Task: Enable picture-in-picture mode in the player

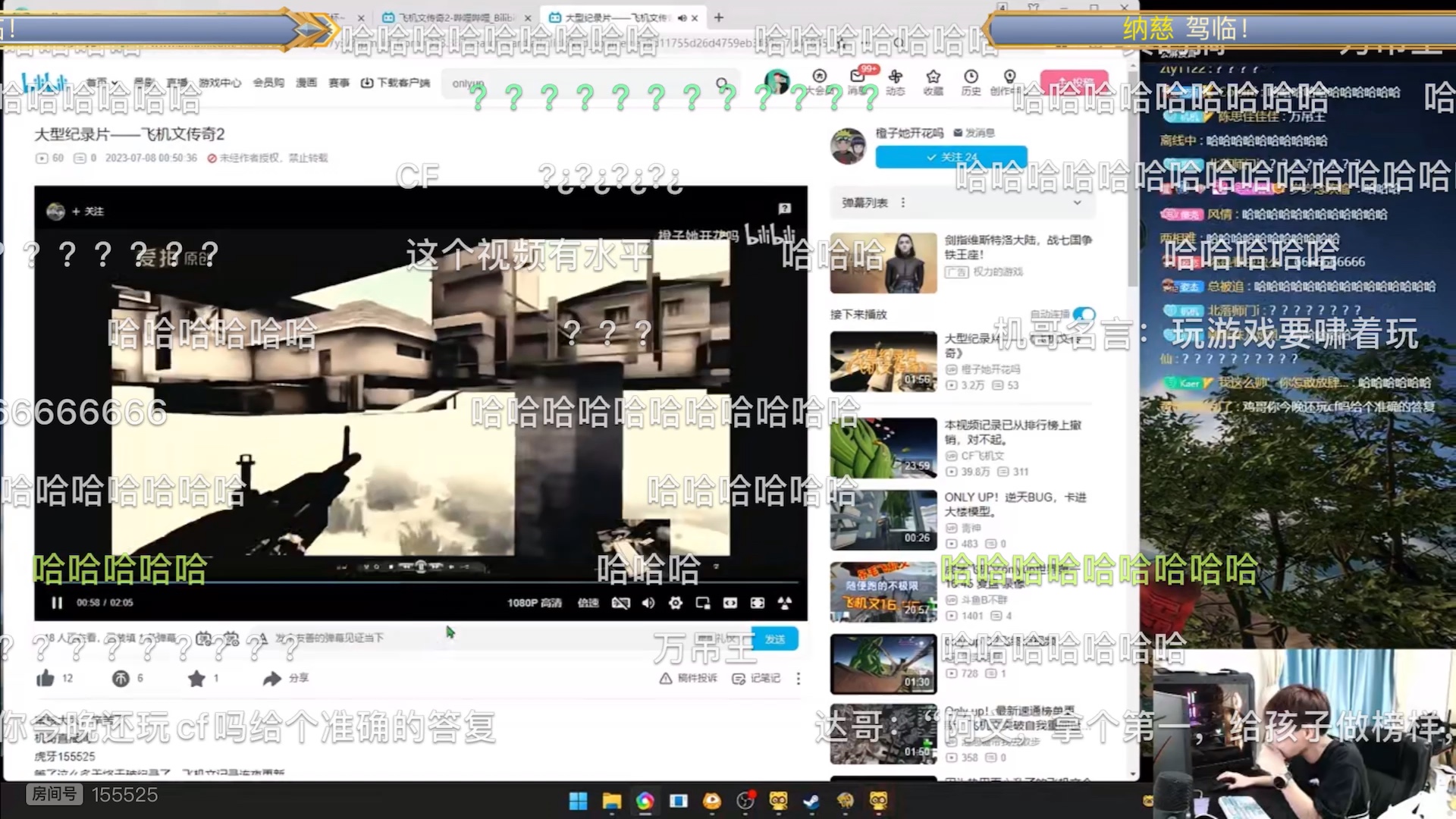Action: [x=703, y=603]
